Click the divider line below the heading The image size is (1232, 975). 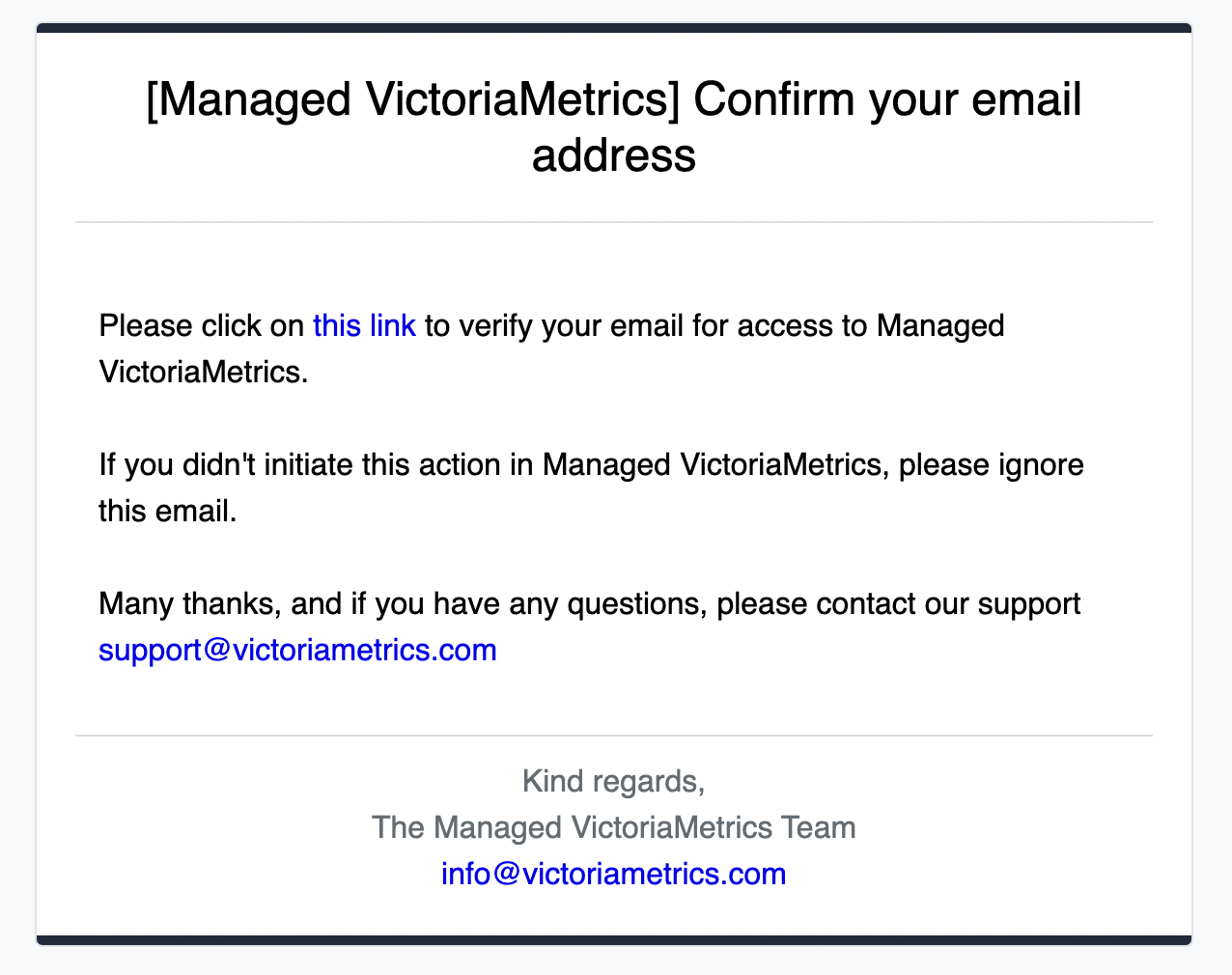[614, 222]
